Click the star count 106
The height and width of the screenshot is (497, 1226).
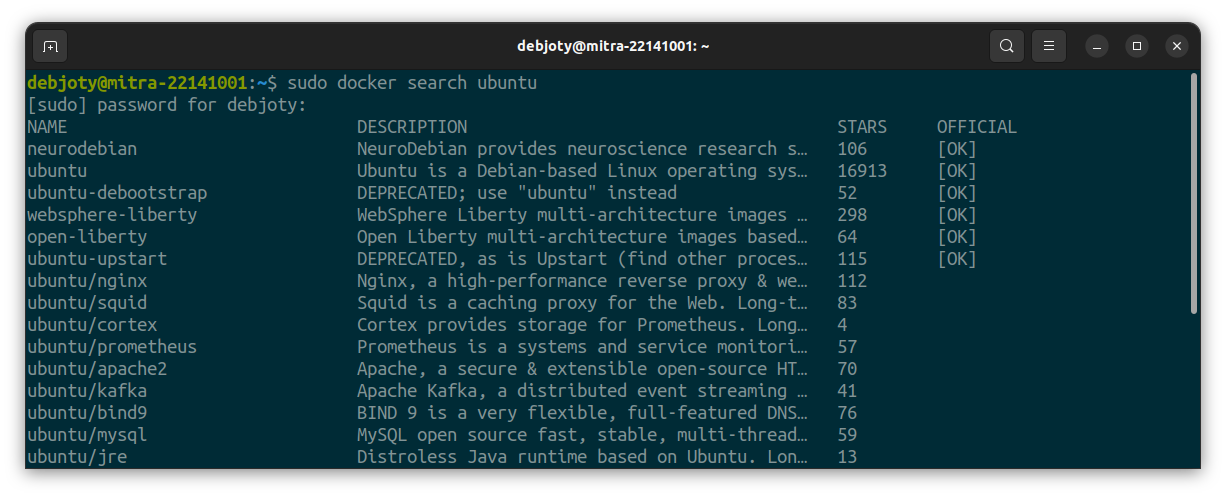tap(852, 149)
